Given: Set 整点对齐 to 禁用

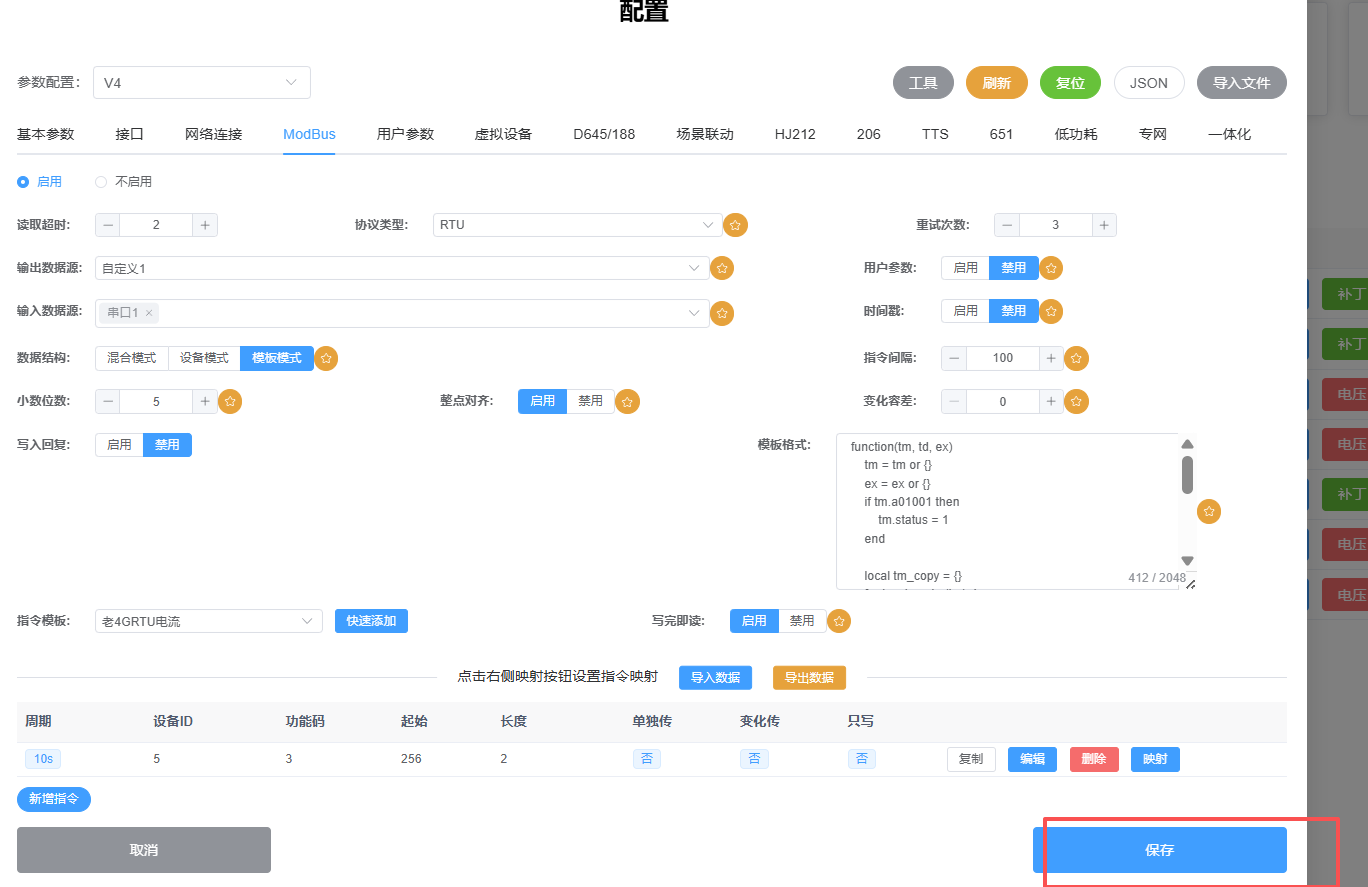Looking at the screenshot, I should coord(590,401).
